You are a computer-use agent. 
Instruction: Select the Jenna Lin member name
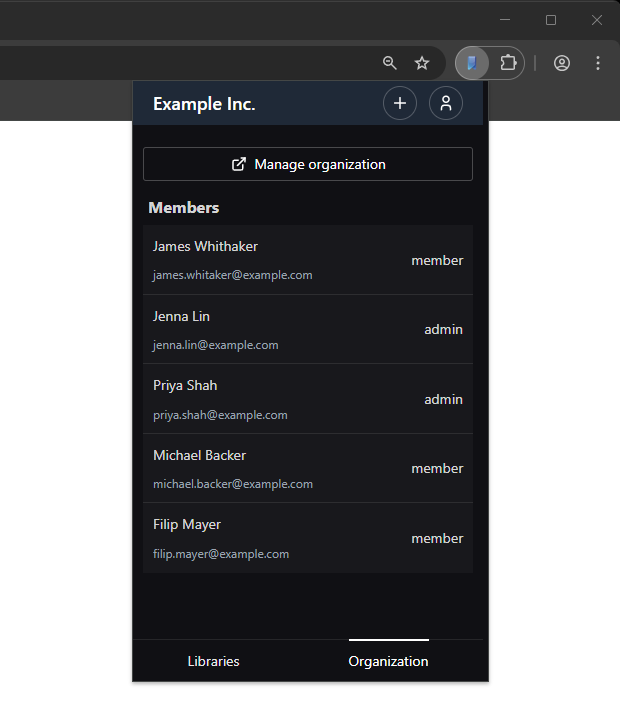coord(181,316)
